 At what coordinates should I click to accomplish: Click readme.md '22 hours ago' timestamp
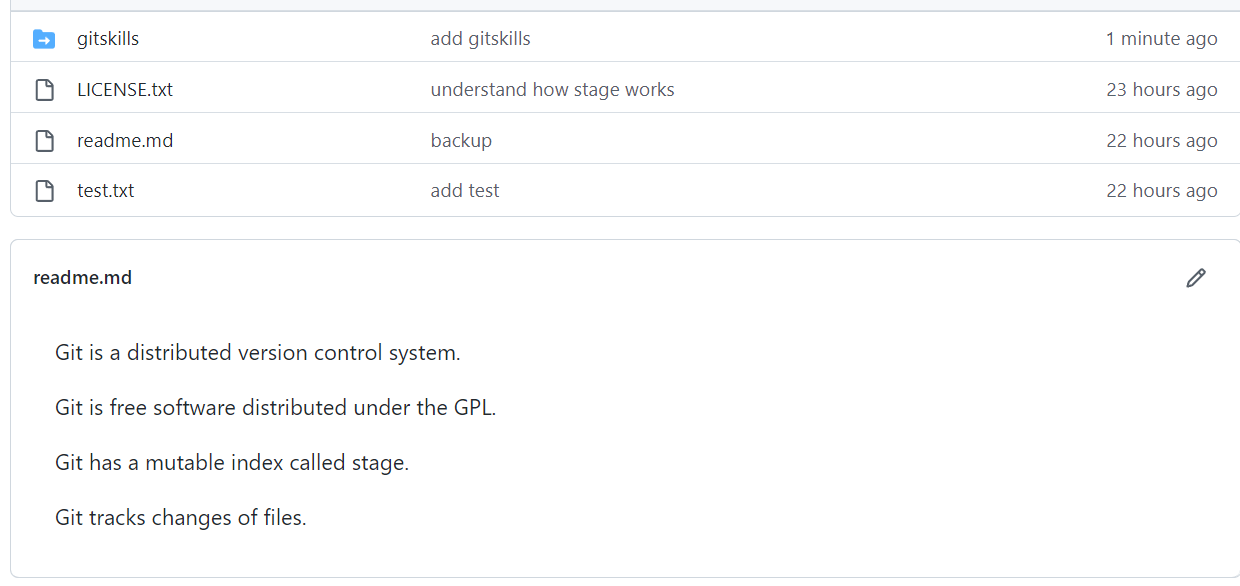tap(1162, 141)
